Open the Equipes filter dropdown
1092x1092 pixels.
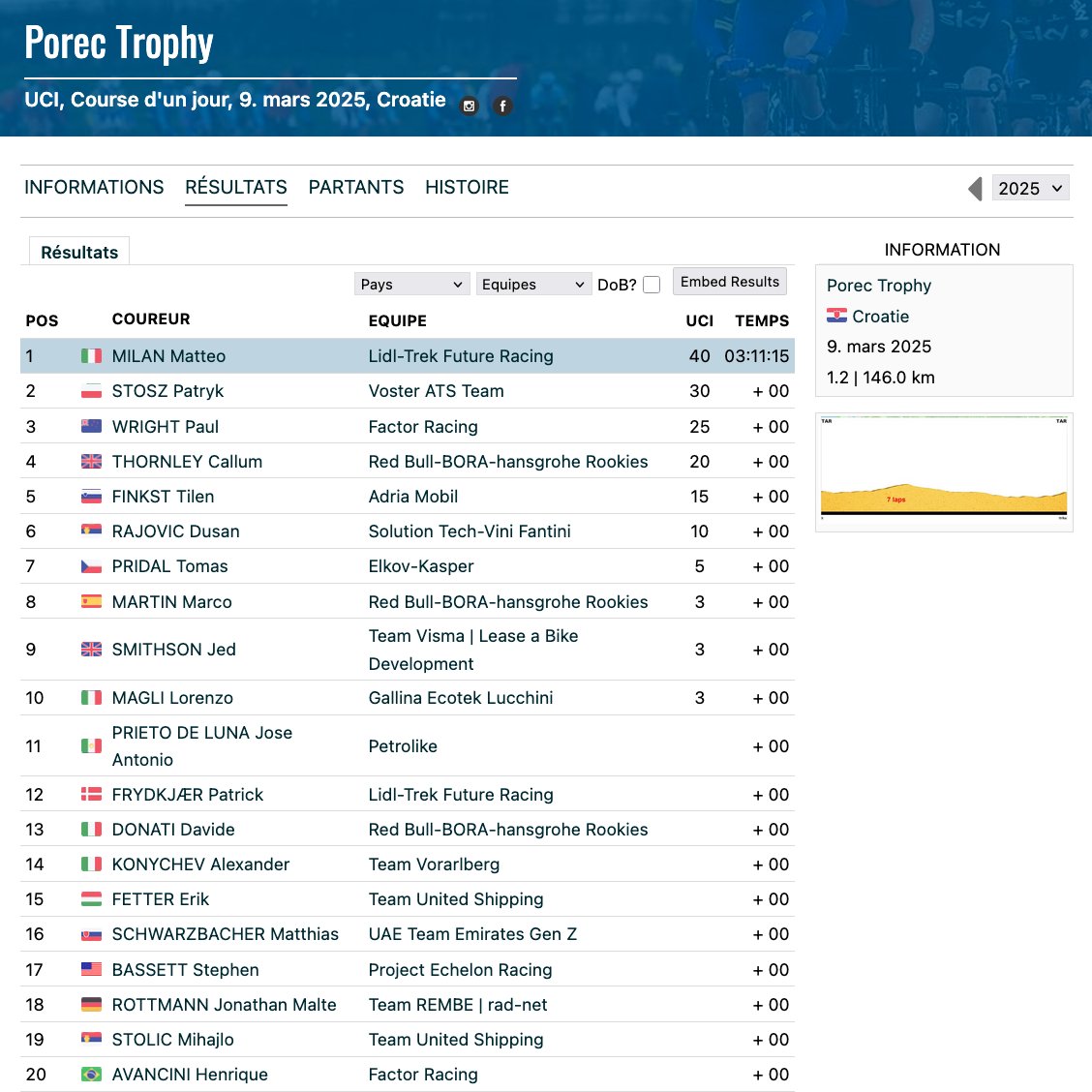pos(533,285)
